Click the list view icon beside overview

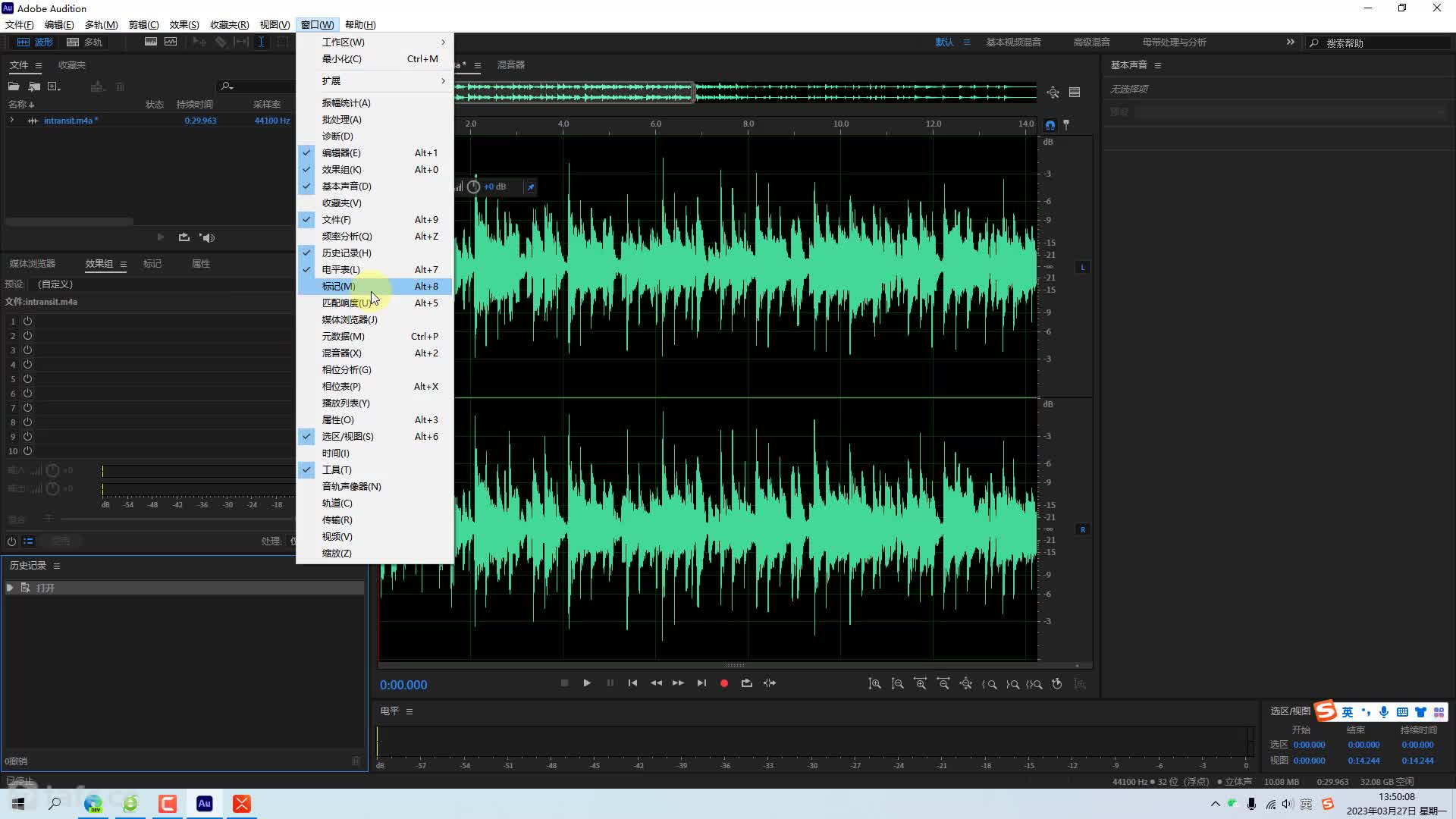pos(1075,93)
